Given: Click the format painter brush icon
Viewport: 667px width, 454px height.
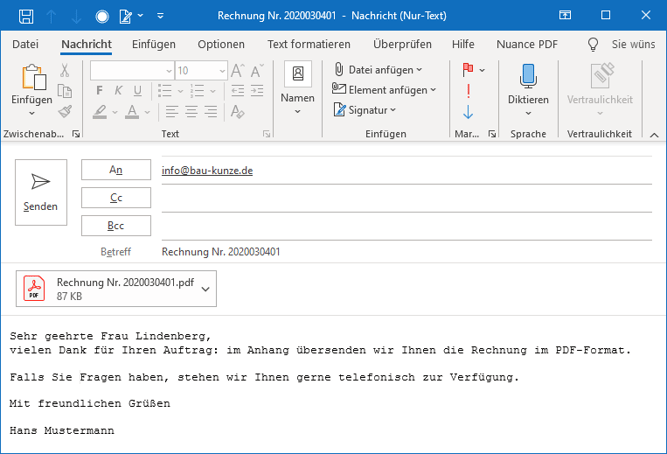Looking at the screenshot, I should click(x=65, y=111).
